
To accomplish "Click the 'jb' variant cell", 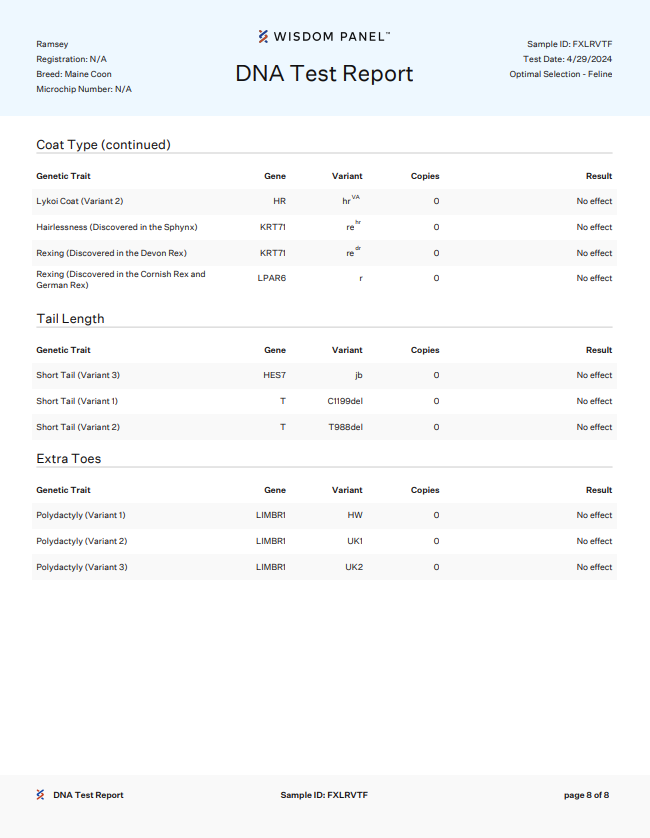I will coord(359,375).
